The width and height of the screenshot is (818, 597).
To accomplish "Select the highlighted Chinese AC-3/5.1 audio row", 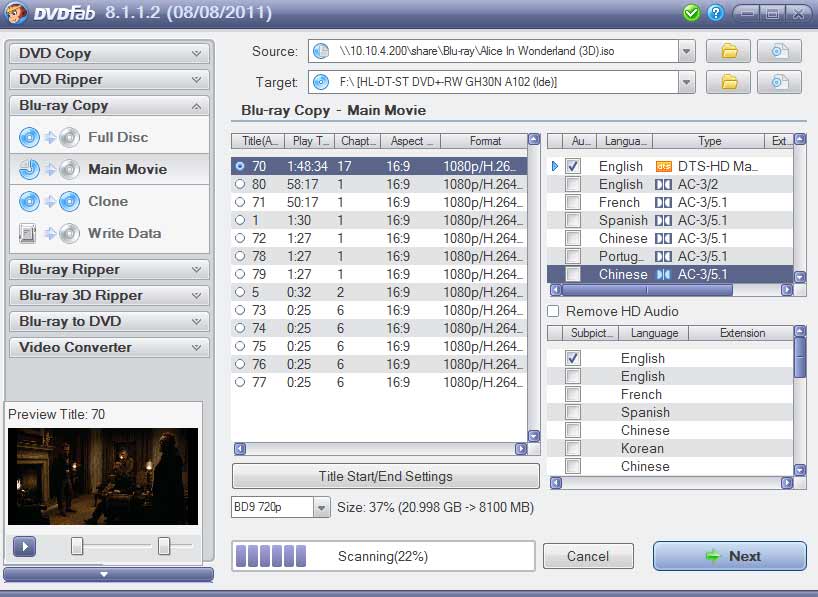I will (670, 274).
